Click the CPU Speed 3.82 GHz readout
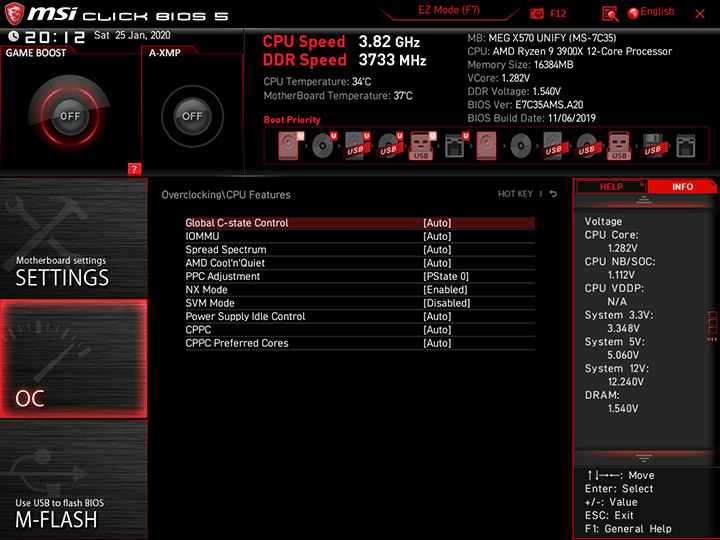 pos(341,42)
